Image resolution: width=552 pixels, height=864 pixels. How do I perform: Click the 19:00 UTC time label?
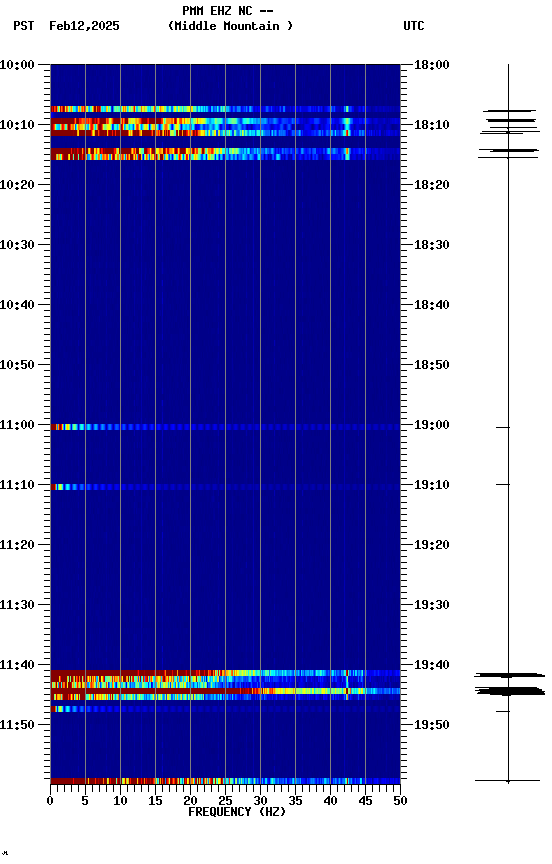pos(432,425)
